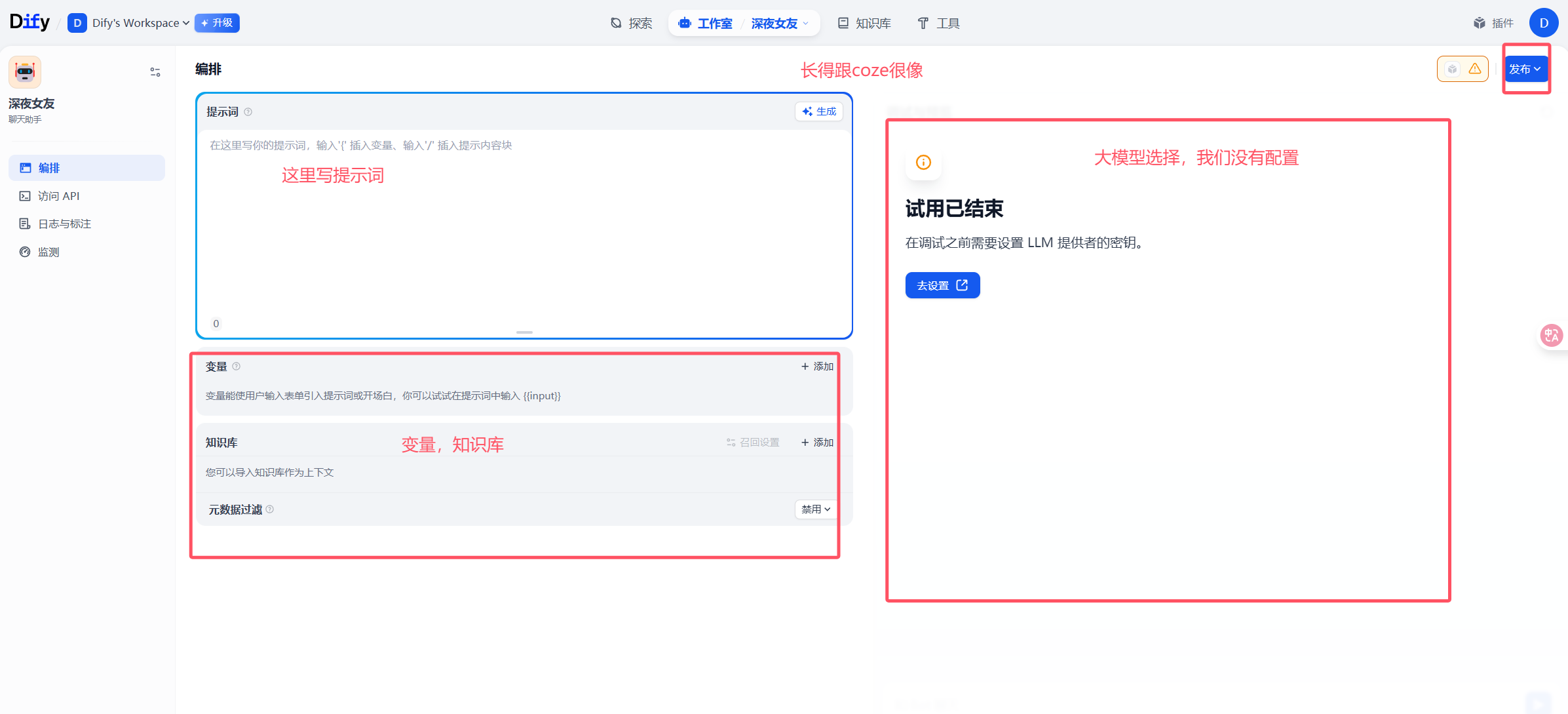
Task: Open the 深夜女友 robot app avatar
Action: pos(25,71)
